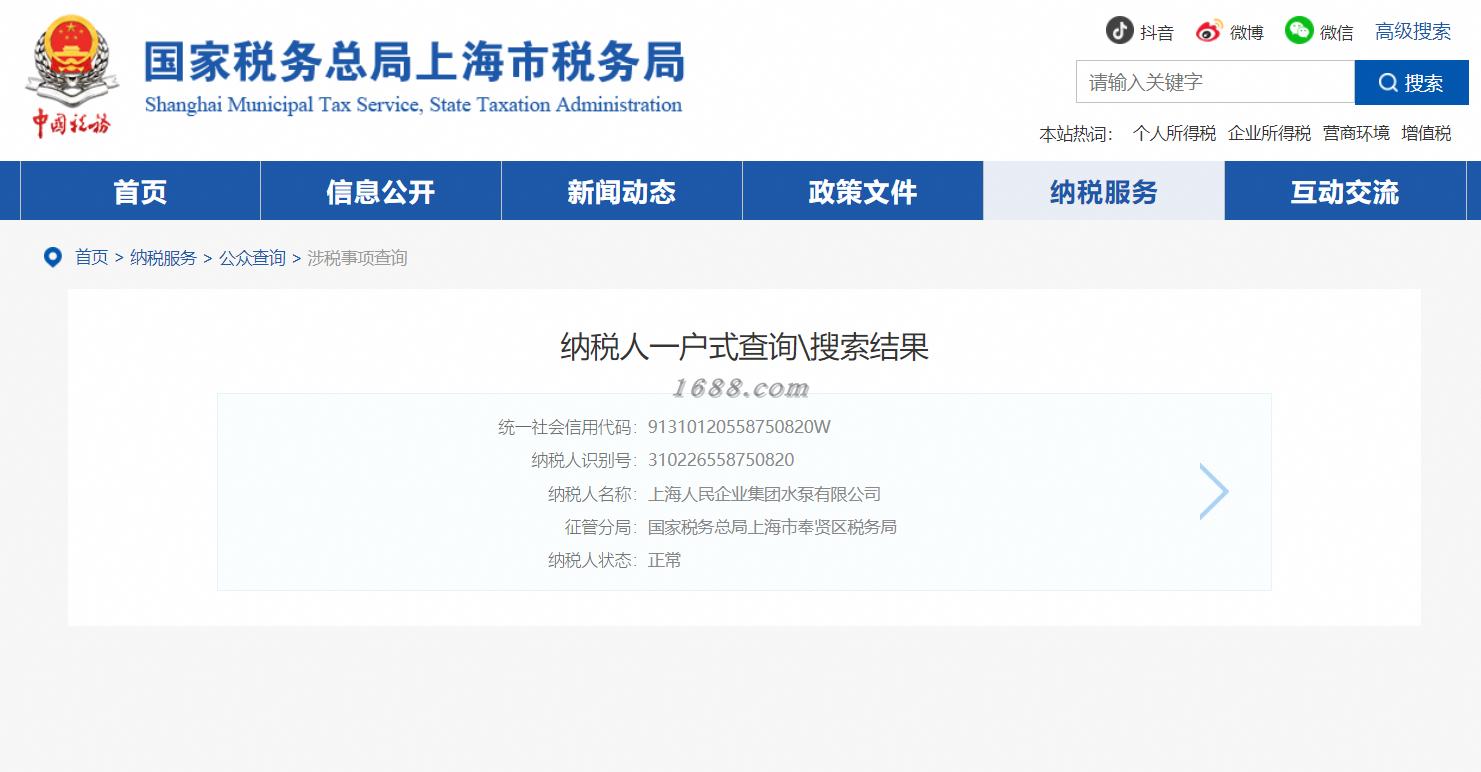1481x772 pixels.
Task: Click the 纳税人名称 label
Action: (x=592, y=494)
